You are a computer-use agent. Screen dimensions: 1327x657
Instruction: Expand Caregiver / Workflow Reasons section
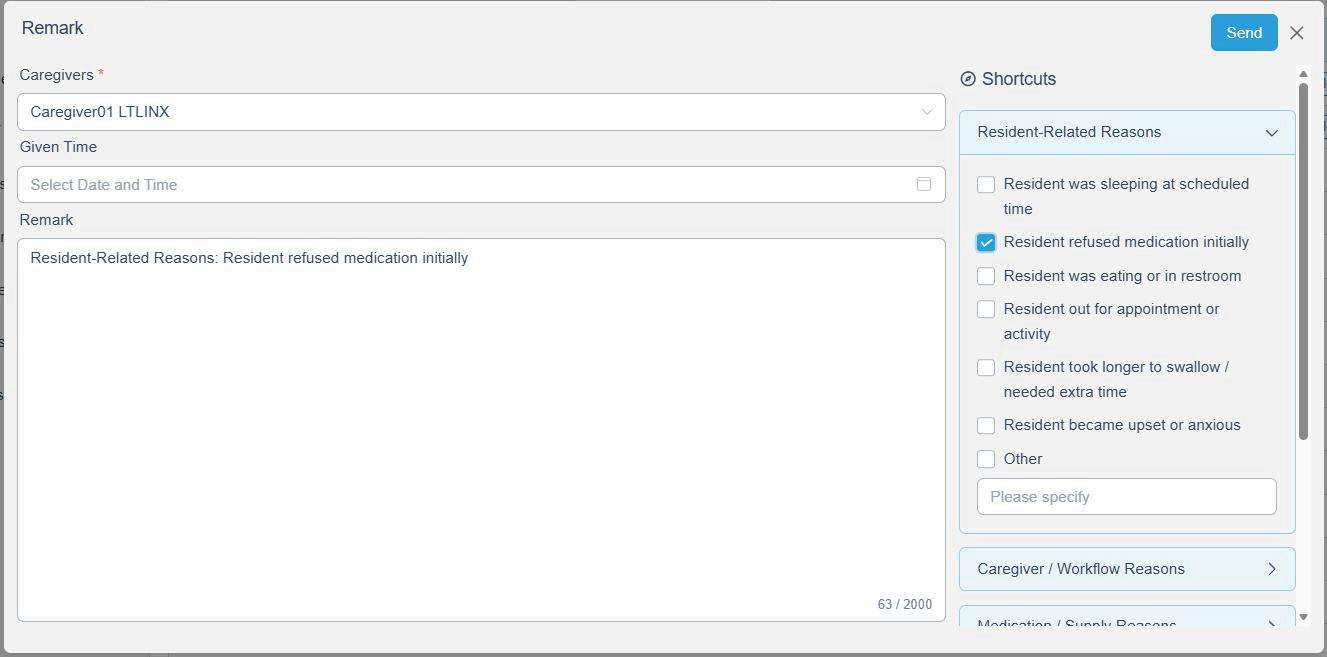(x=1126, y=569)
